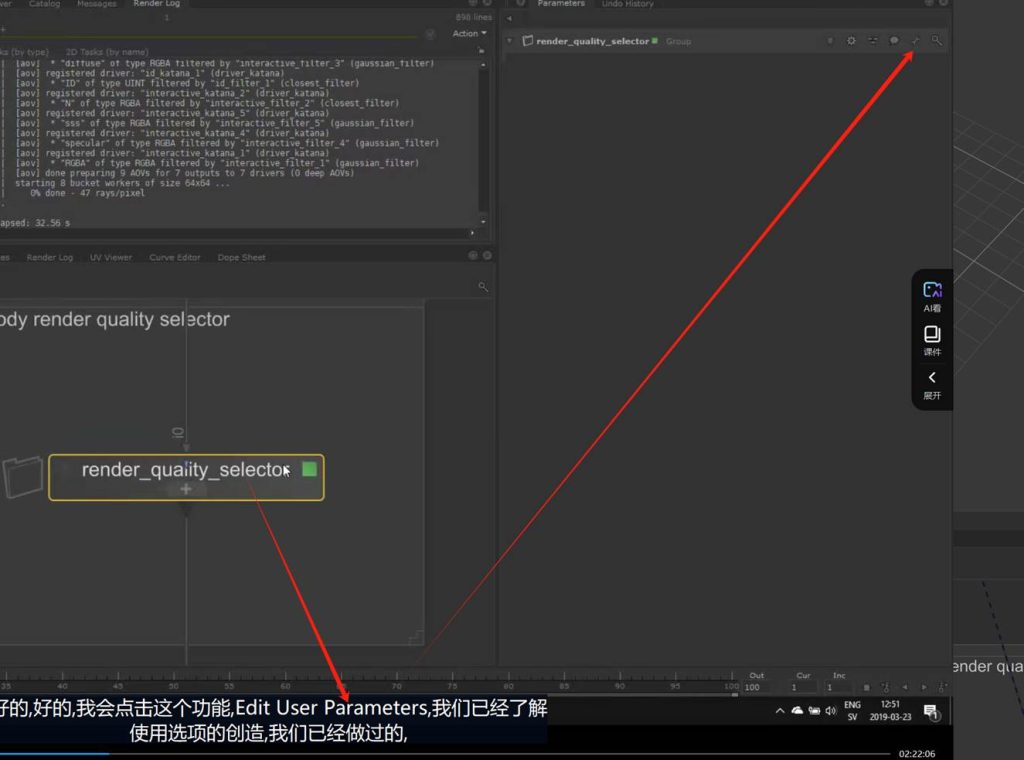
Task: Click the video playback progress bar
Action: [450, 753]
